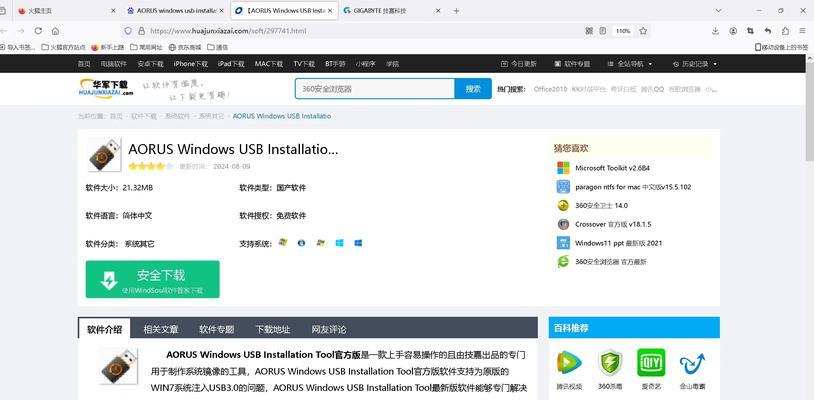Click the search box with 360安全浏览器
Image resolution: width=814 pixels, height=400 pixels.
pos(375,89)
